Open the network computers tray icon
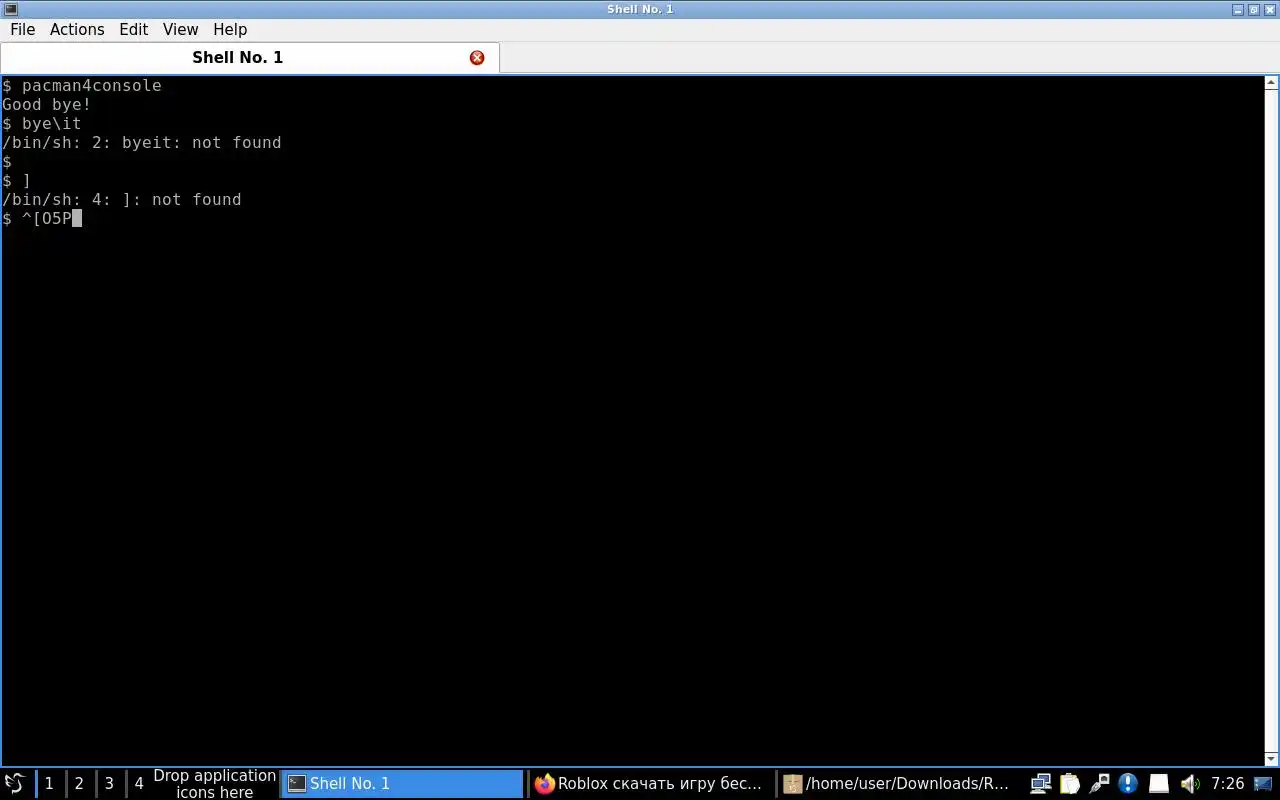This screenshot has width=1280, height=800. [x=1041, y=784]
